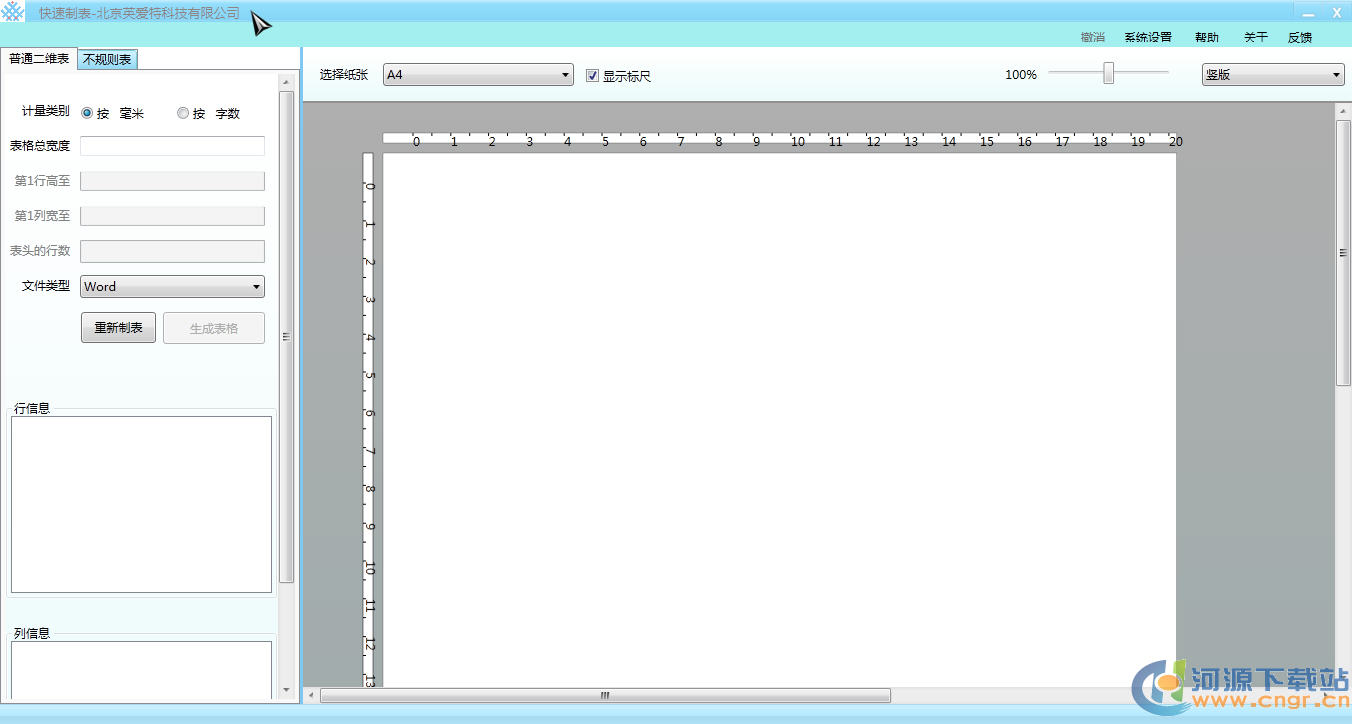Open the 选择纸张 A4 dropdown

tap(478, 75)
